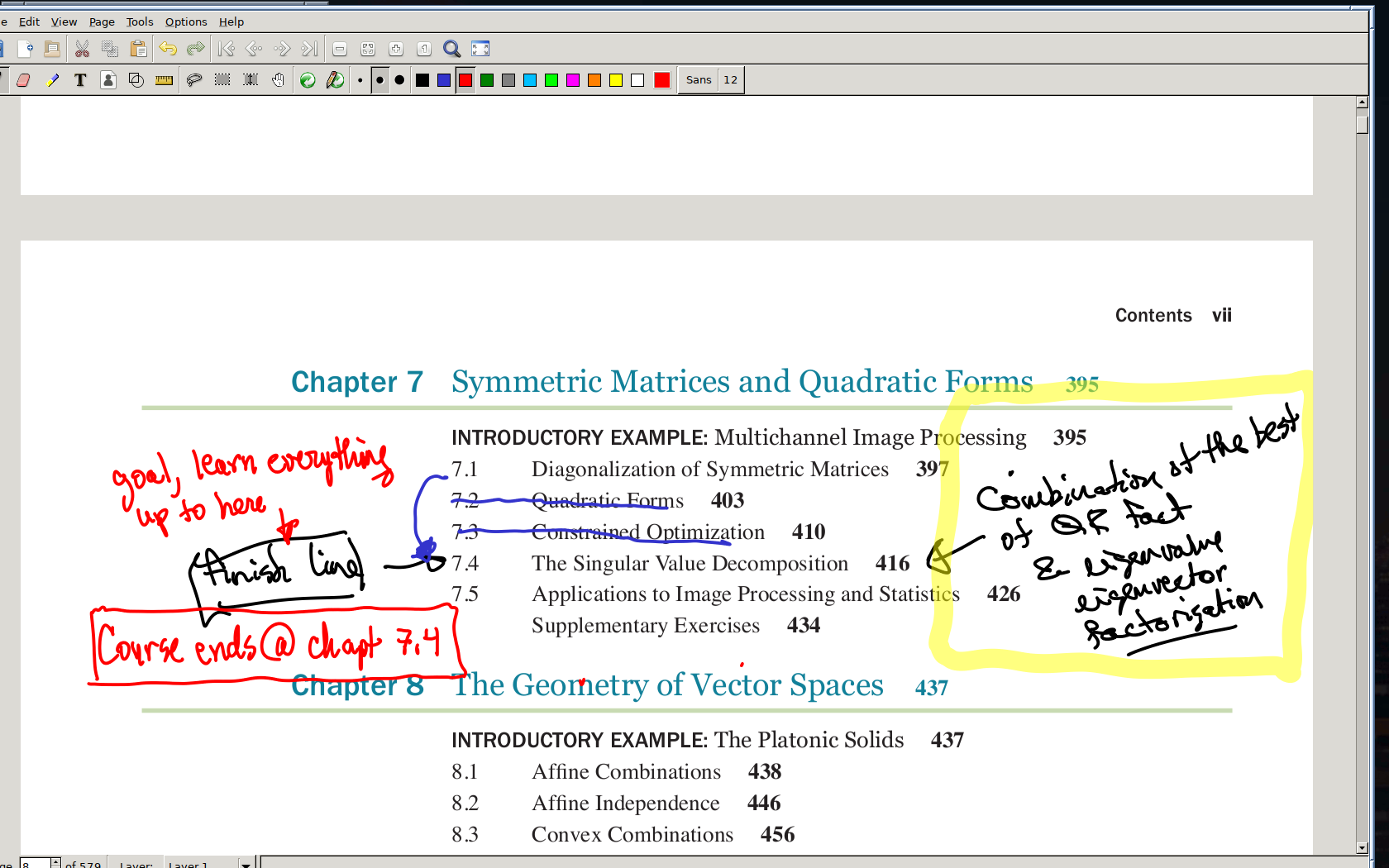
Task: Choose the yellow color swatch
Action: pos(616,80)
